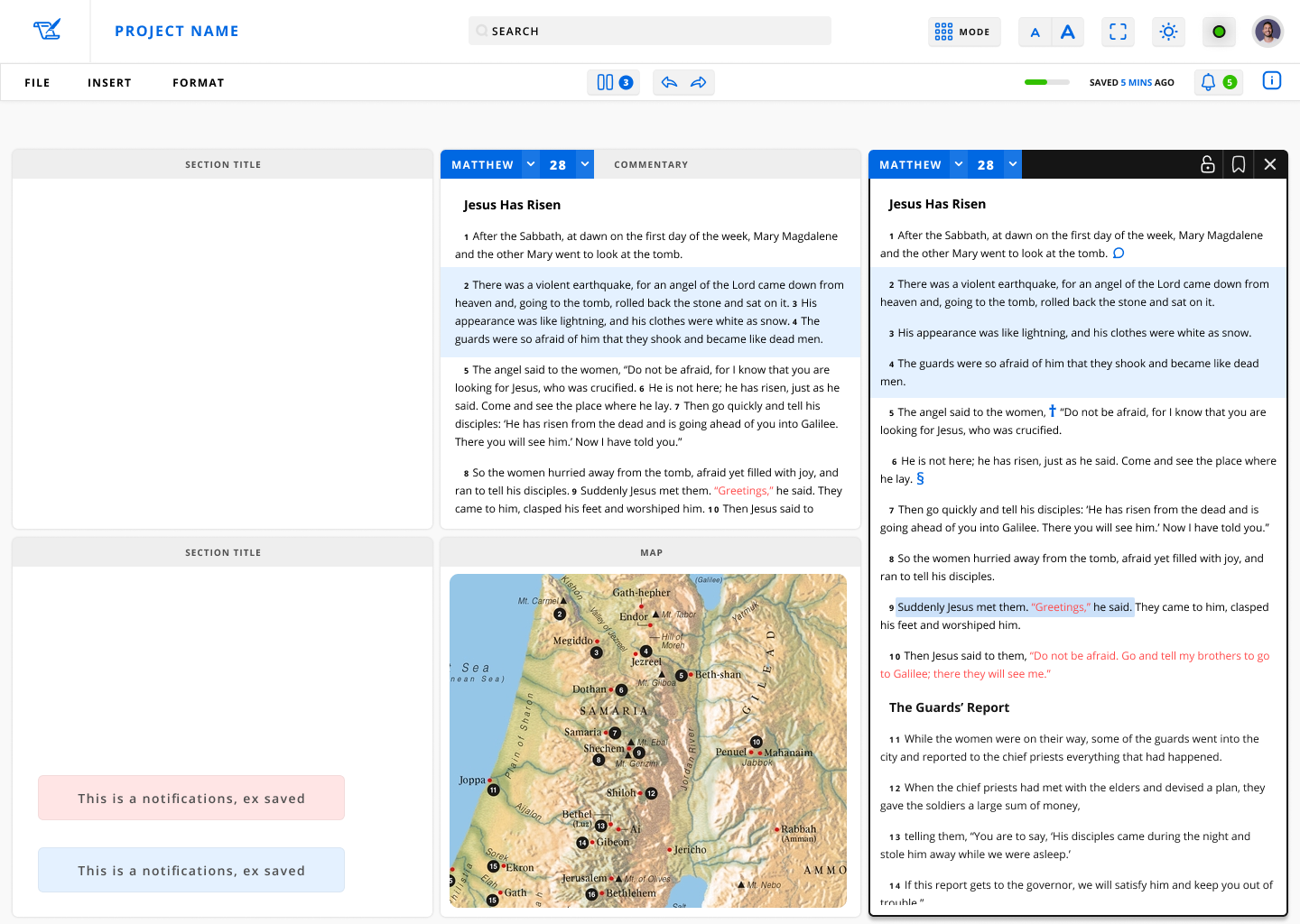The height and width of the screenshot is (924, 1300).
Task: Click the Saved 5 mins ago status
Action: click(x=1132, y=83)
